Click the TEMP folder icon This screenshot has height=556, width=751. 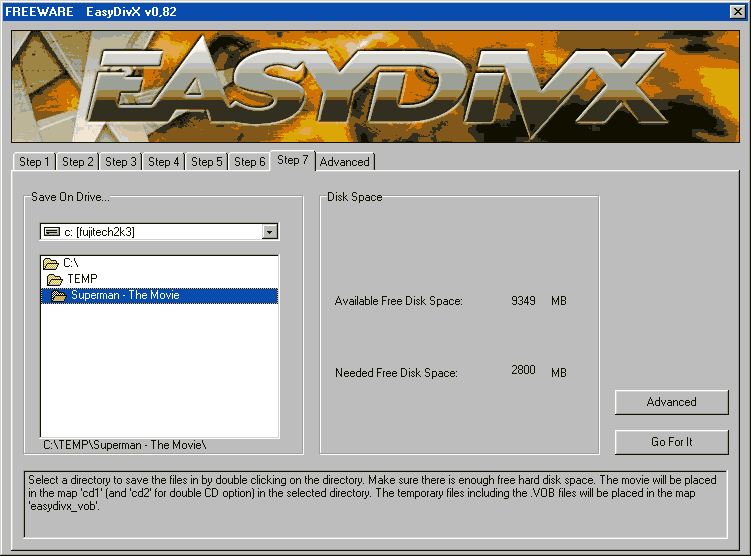(55, 279)
